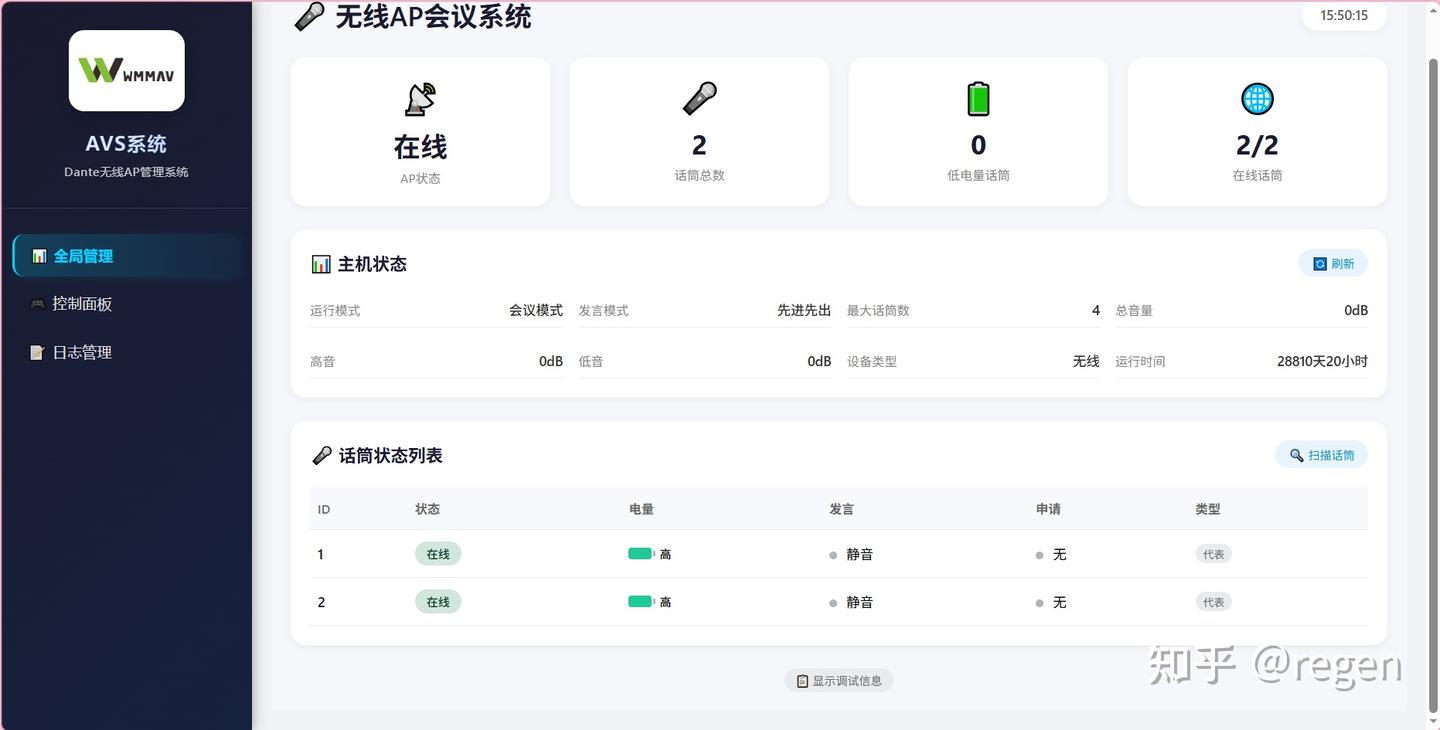Click the WMMAV logo

tap(127, 70)
